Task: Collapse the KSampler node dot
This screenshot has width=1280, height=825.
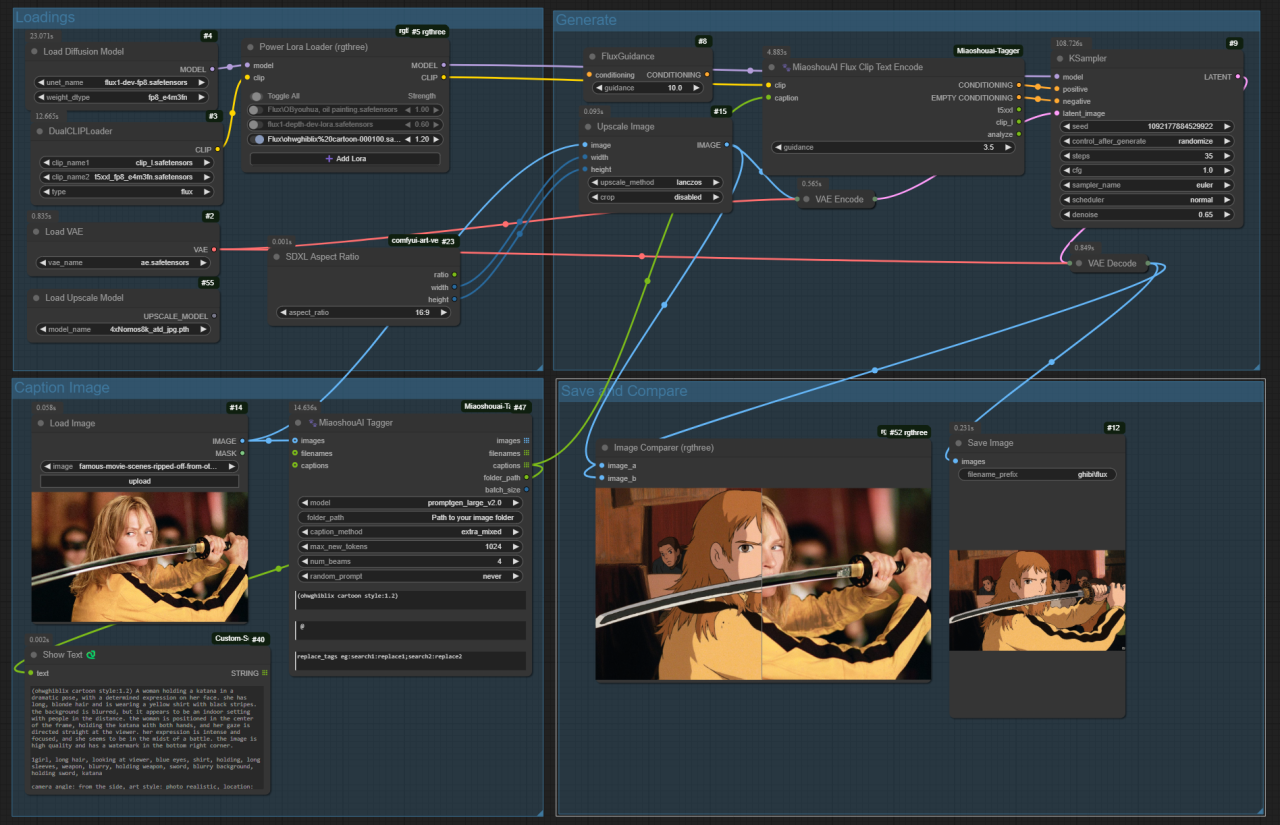Action: tap(1060, 58)
